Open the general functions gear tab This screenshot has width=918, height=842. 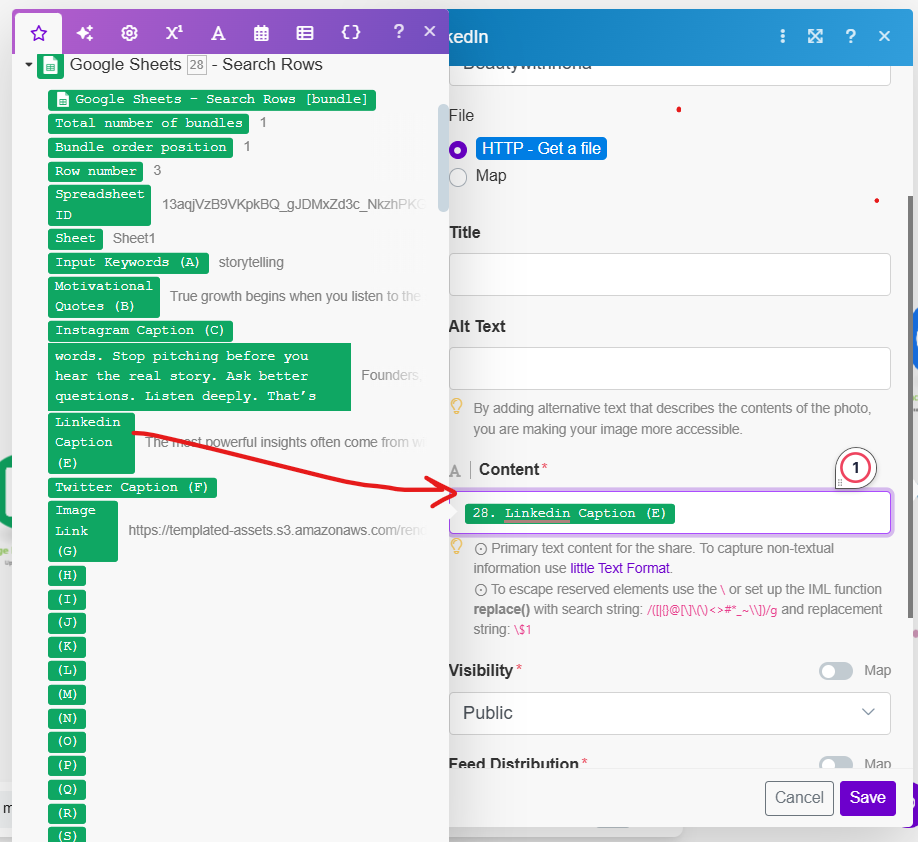(x=129, y=33)
